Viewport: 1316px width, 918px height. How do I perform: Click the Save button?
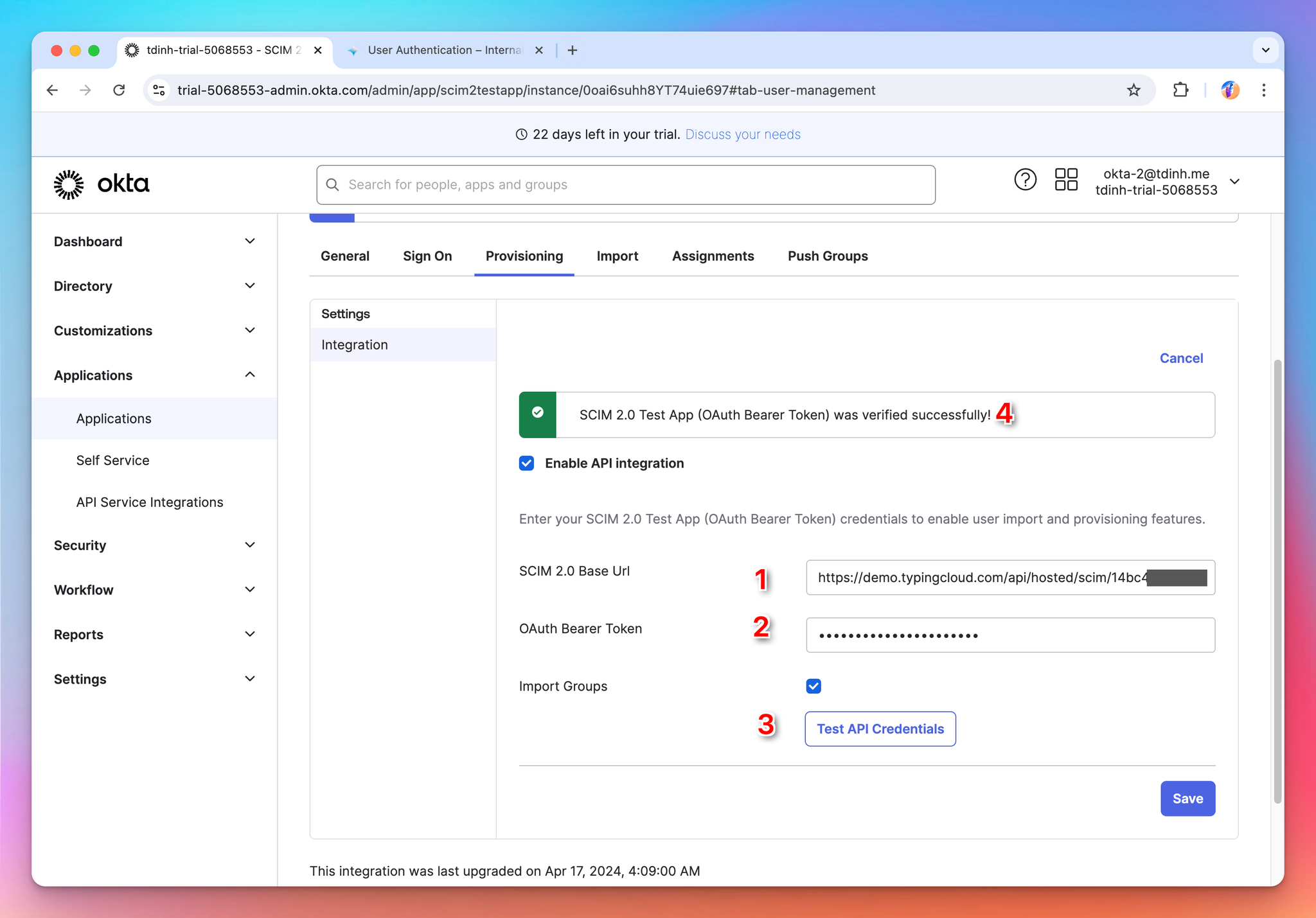tap(1187, 799)
